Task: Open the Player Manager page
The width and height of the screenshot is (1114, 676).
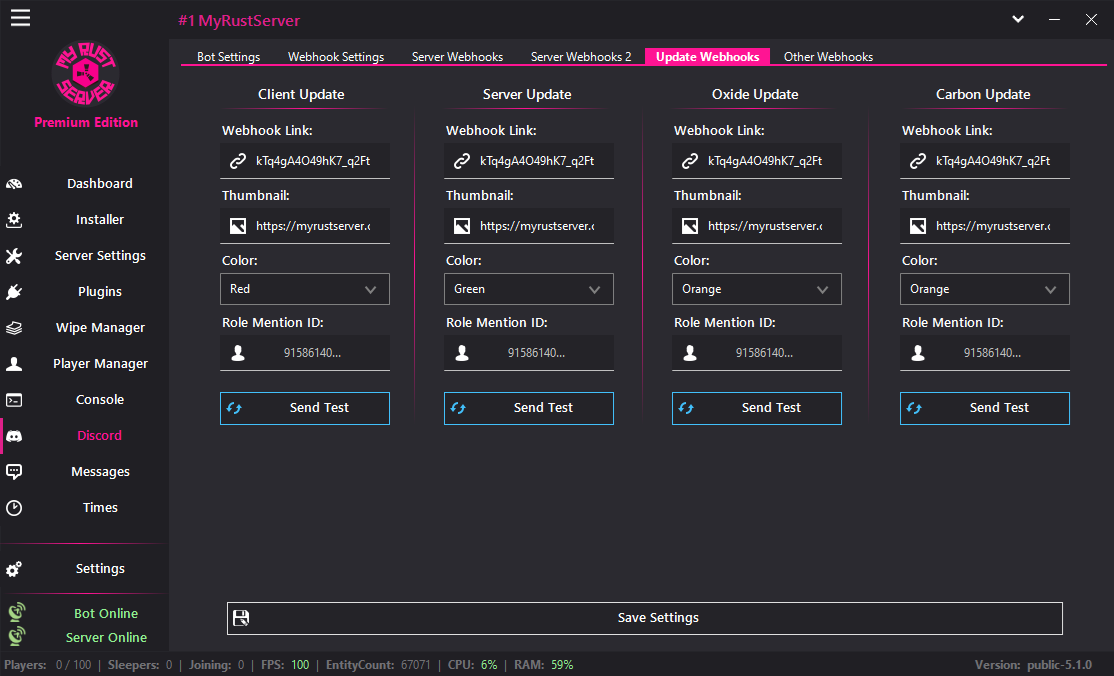Action: tap(100, 364)
